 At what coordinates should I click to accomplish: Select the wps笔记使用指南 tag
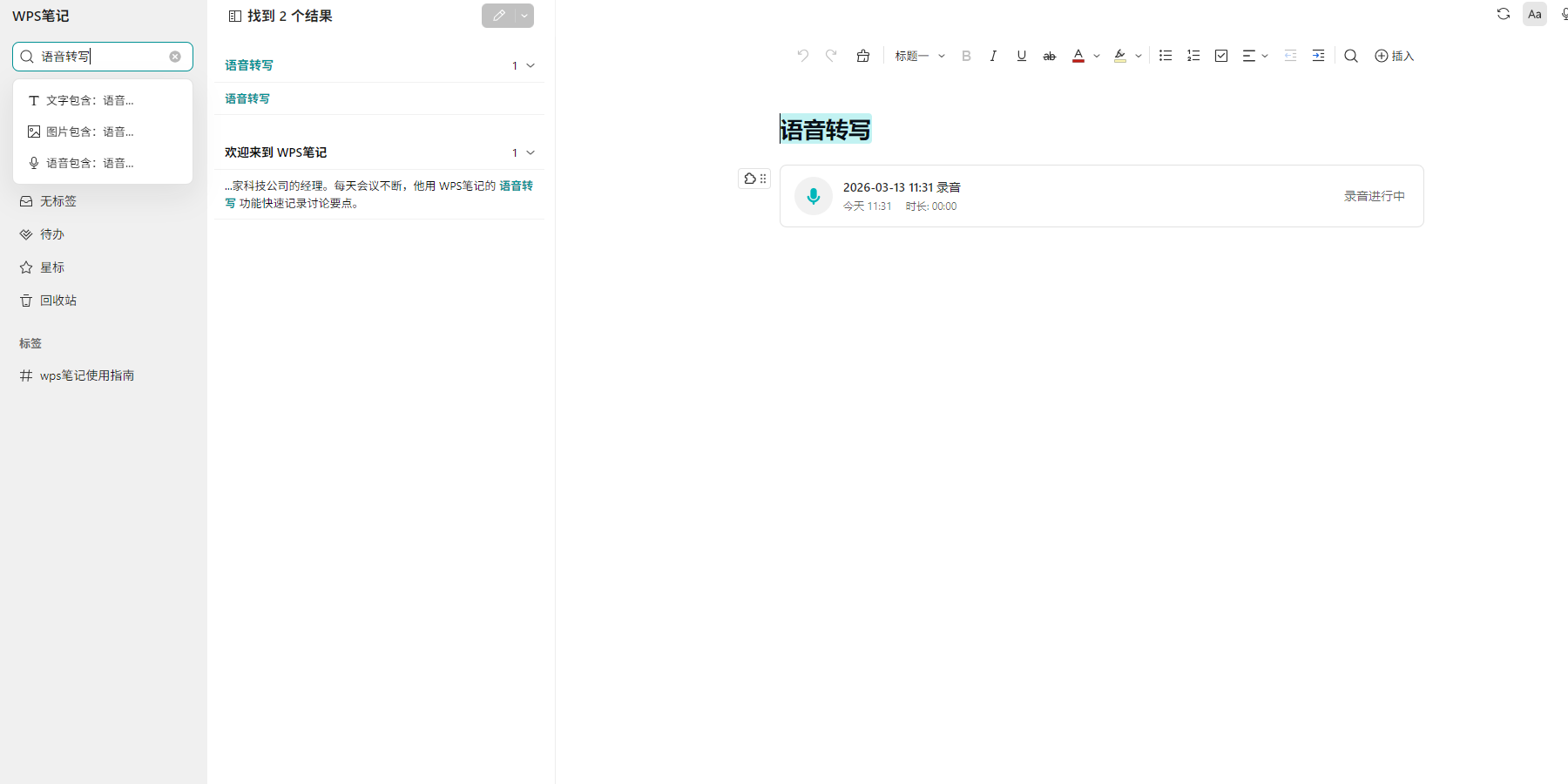tap(103, 375)
